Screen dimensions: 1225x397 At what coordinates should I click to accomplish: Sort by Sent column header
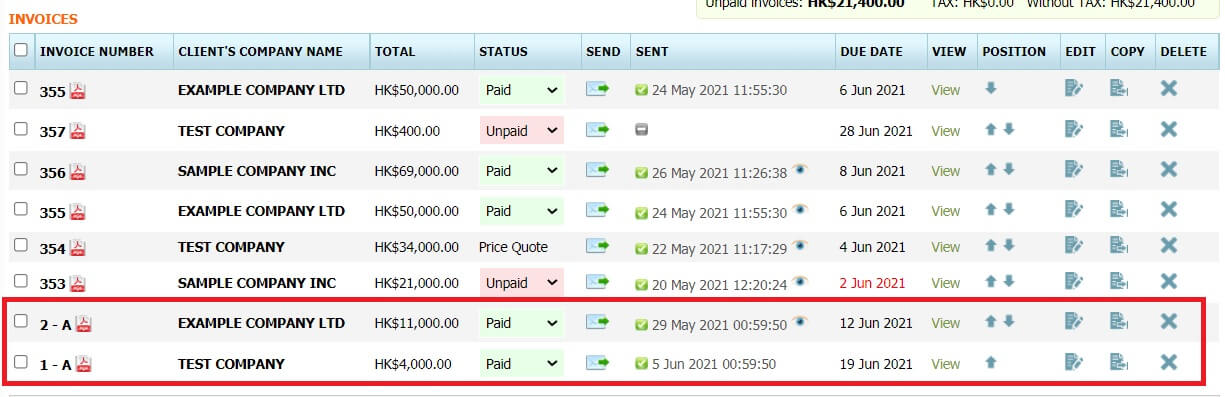[x=651, y=51]
